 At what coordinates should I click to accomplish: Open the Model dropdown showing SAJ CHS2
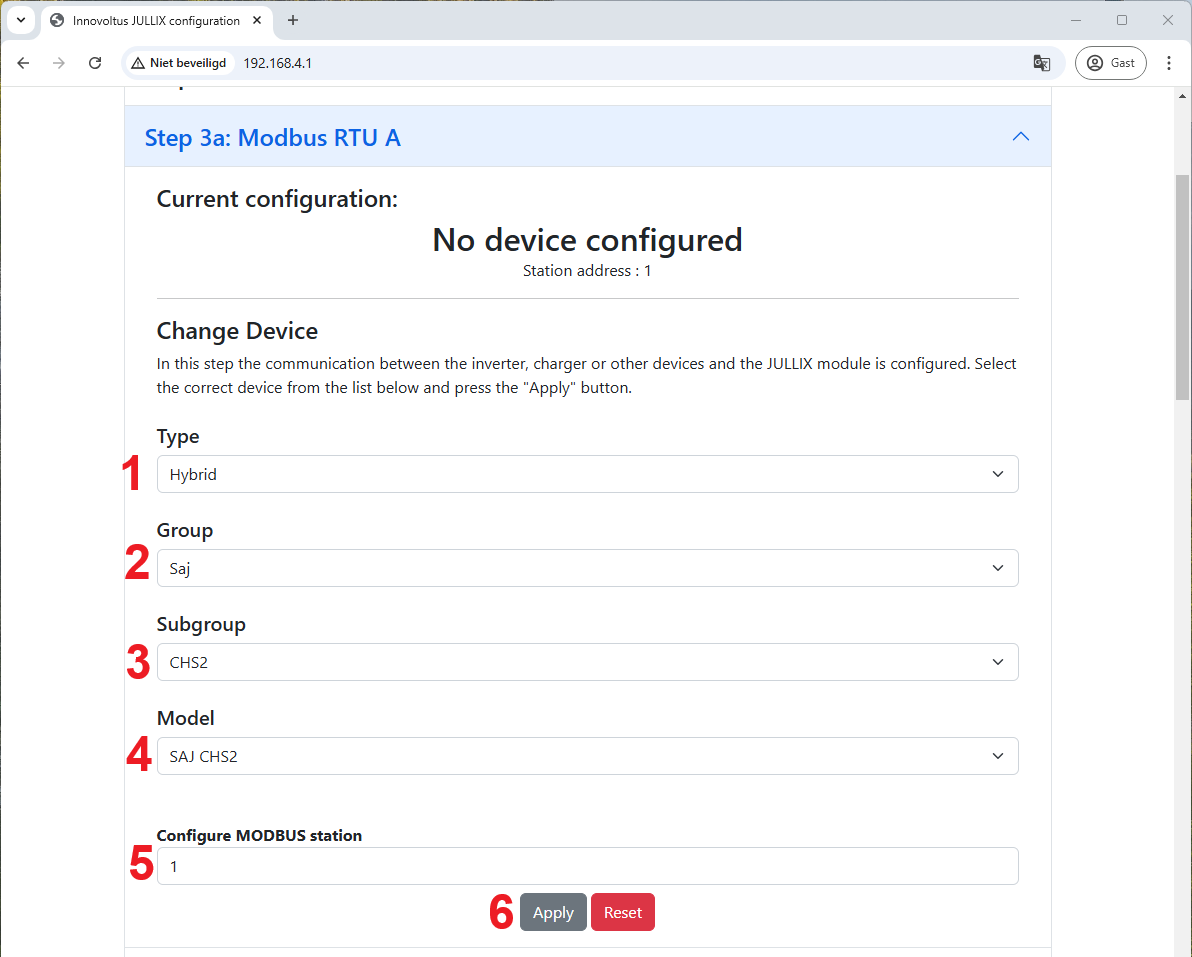pos(588,756)
